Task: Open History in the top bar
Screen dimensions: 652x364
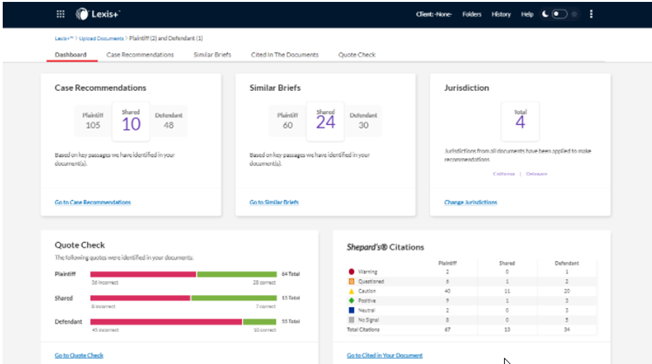Action: coord(501,14)
